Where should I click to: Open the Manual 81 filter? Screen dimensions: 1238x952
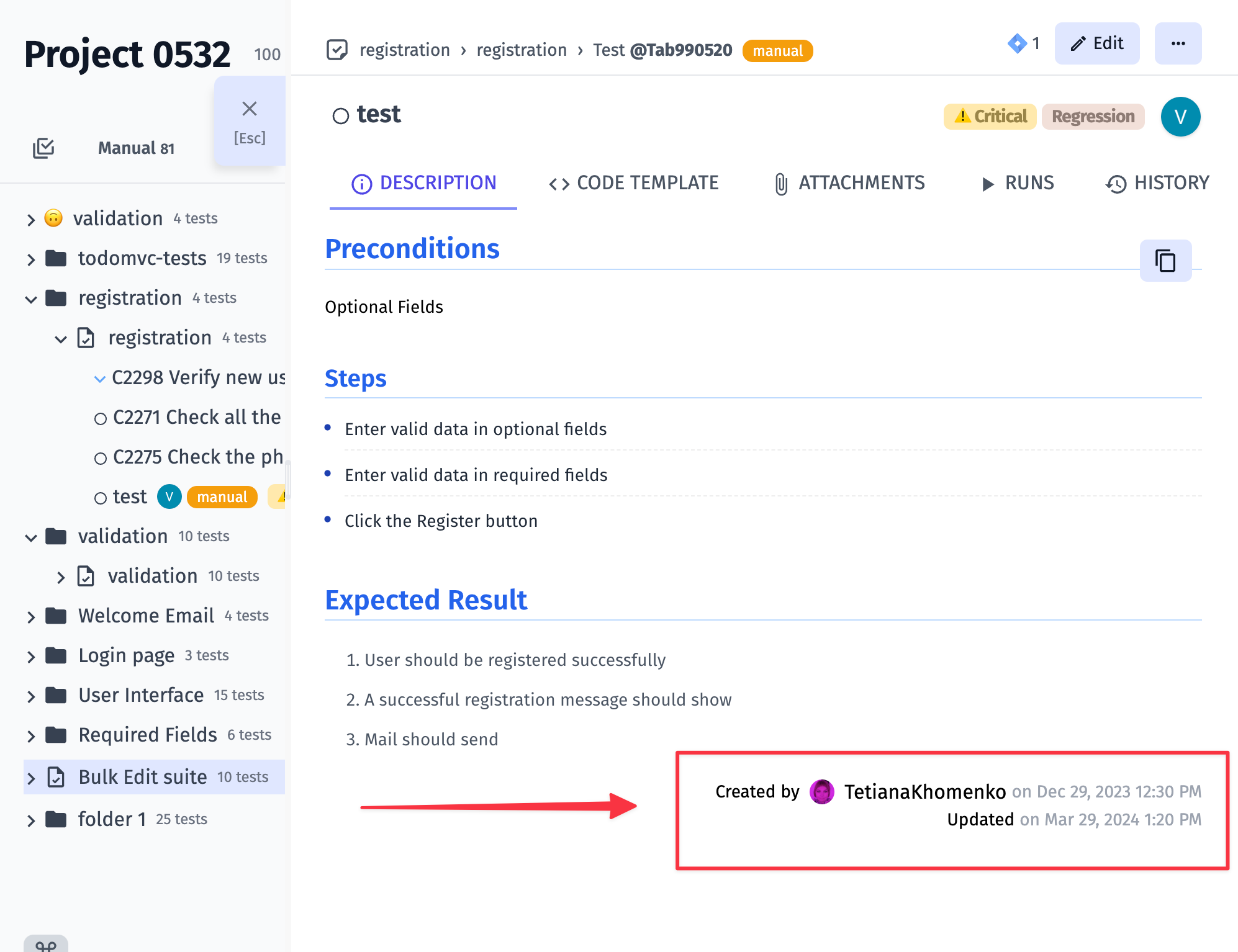point(136,148)
